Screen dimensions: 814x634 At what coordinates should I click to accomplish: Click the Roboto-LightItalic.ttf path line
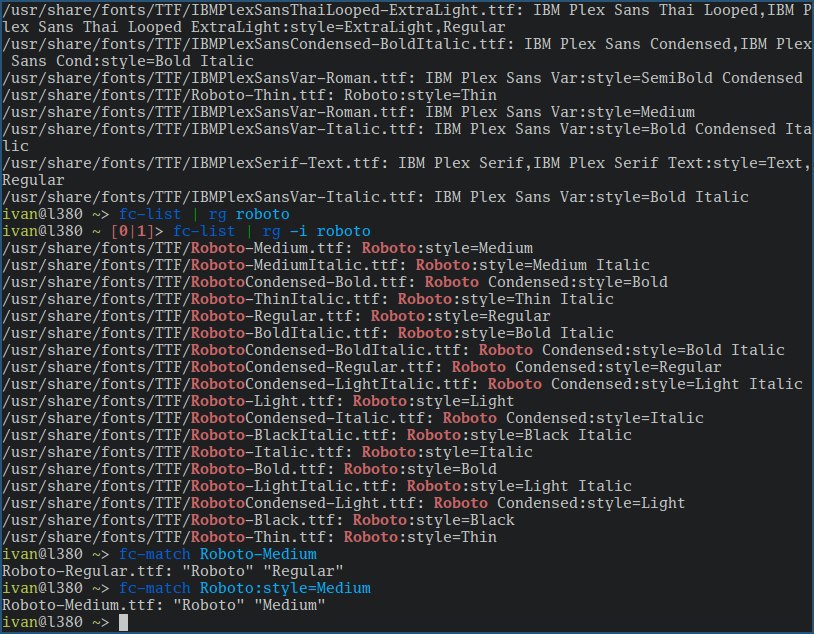point(317,486)
